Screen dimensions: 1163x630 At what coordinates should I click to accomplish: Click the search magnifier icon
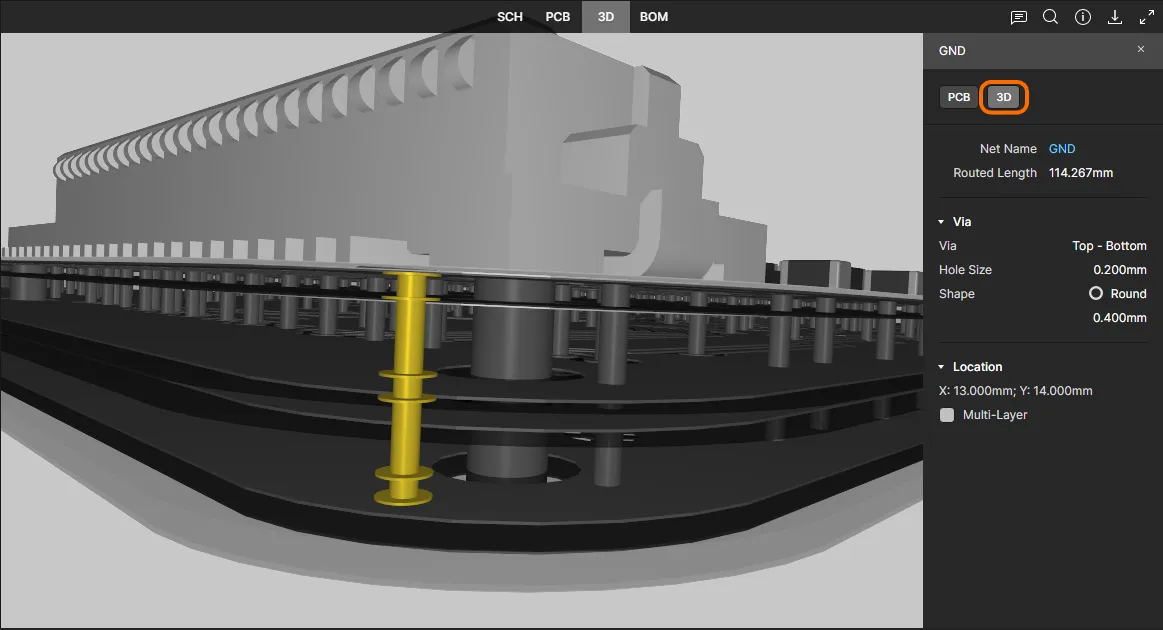point(1050,17)
